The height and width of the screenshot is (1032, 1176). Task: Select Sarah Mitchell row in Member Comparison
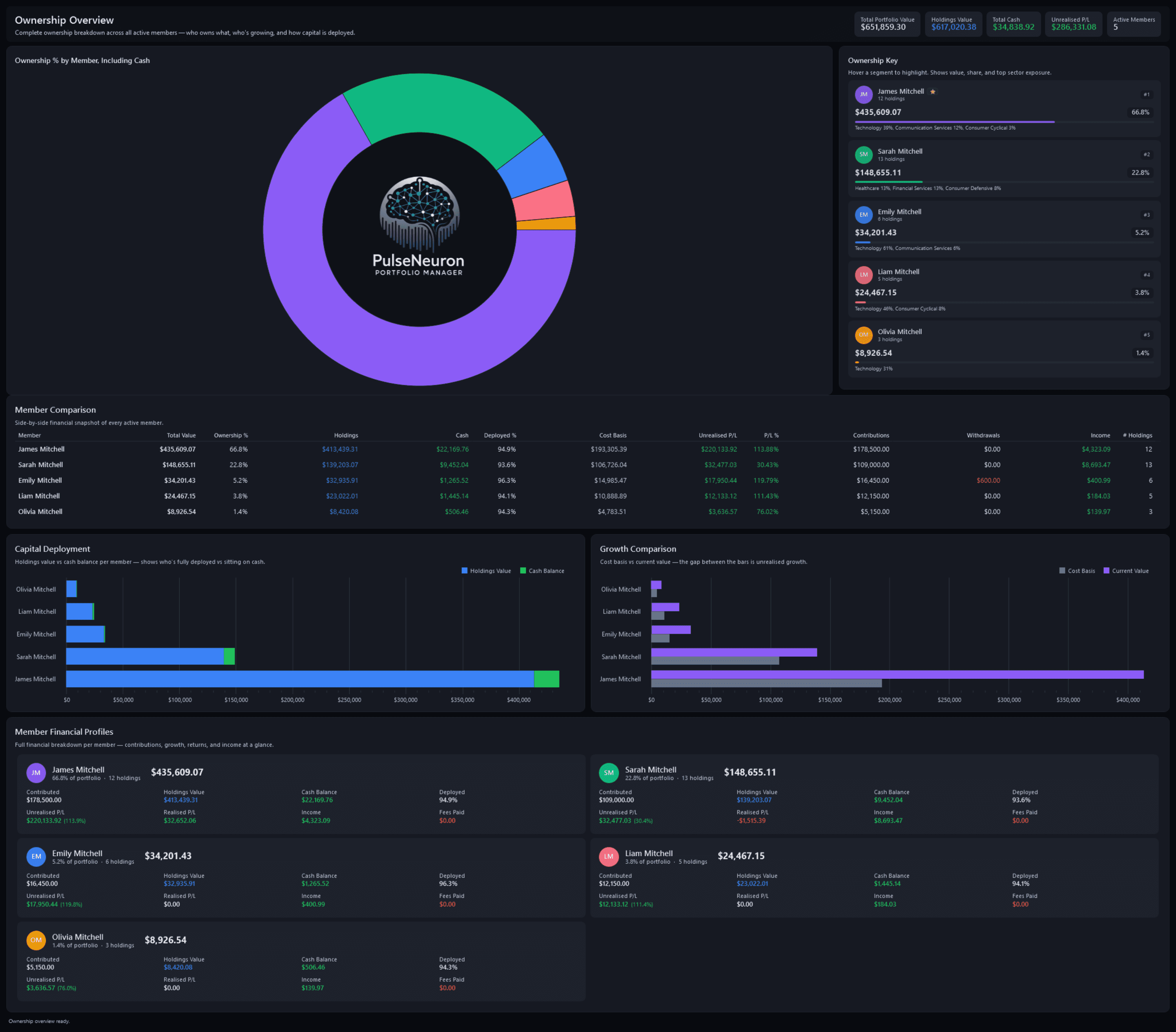(x=585, y=465)
